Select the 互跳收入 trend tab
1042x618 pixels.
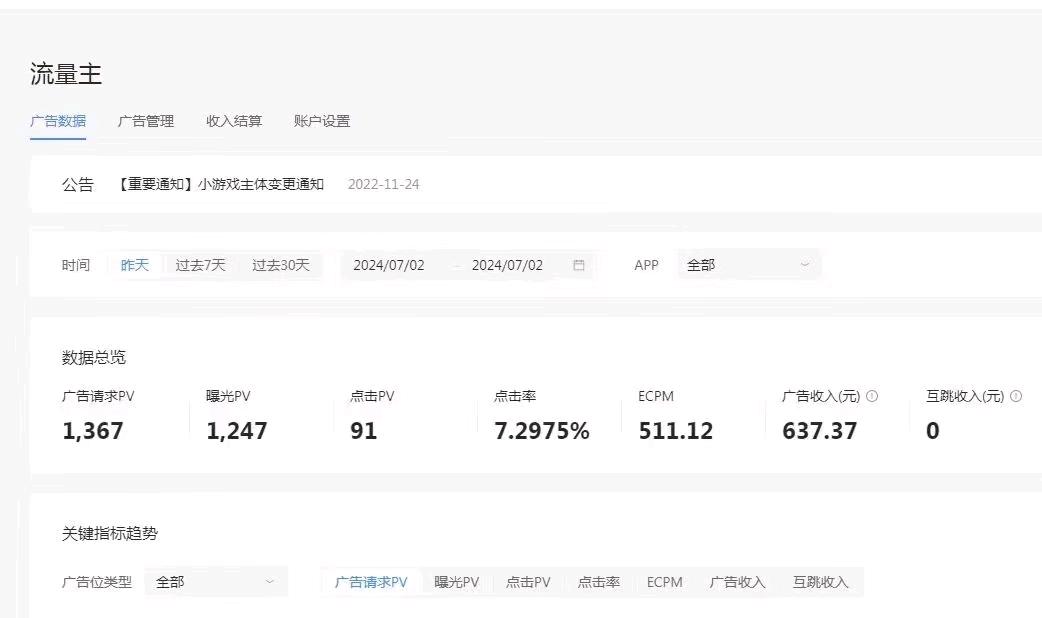coord(821,582)
